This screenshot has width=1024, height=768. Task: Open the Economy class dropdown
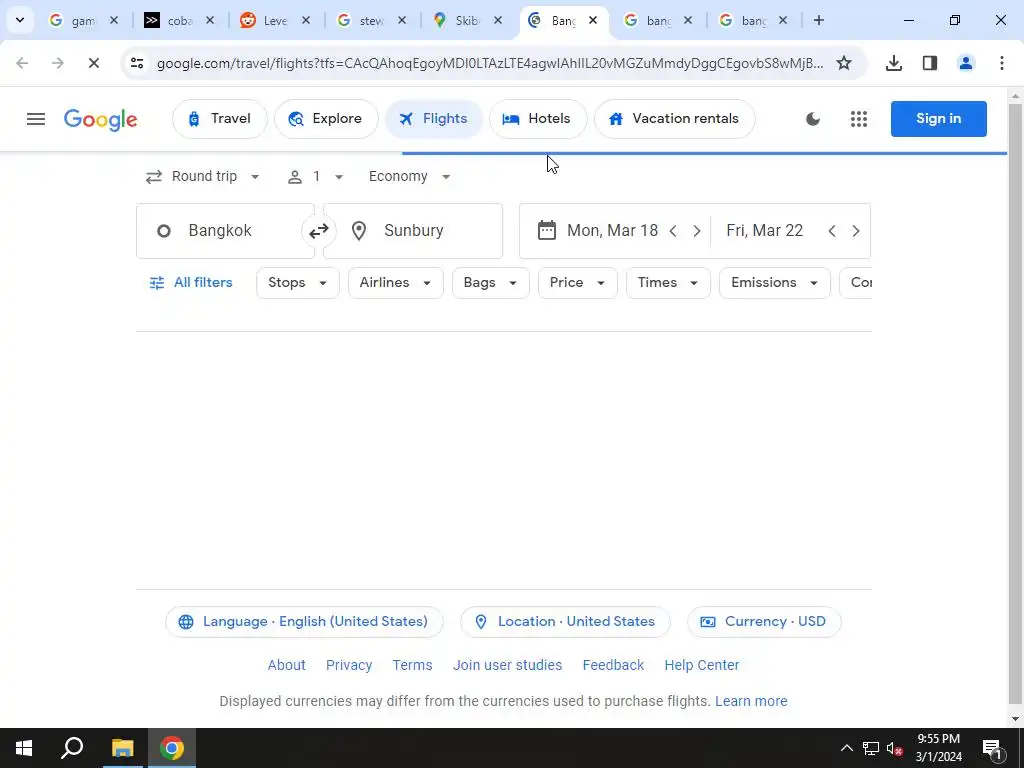pos(409,176)
